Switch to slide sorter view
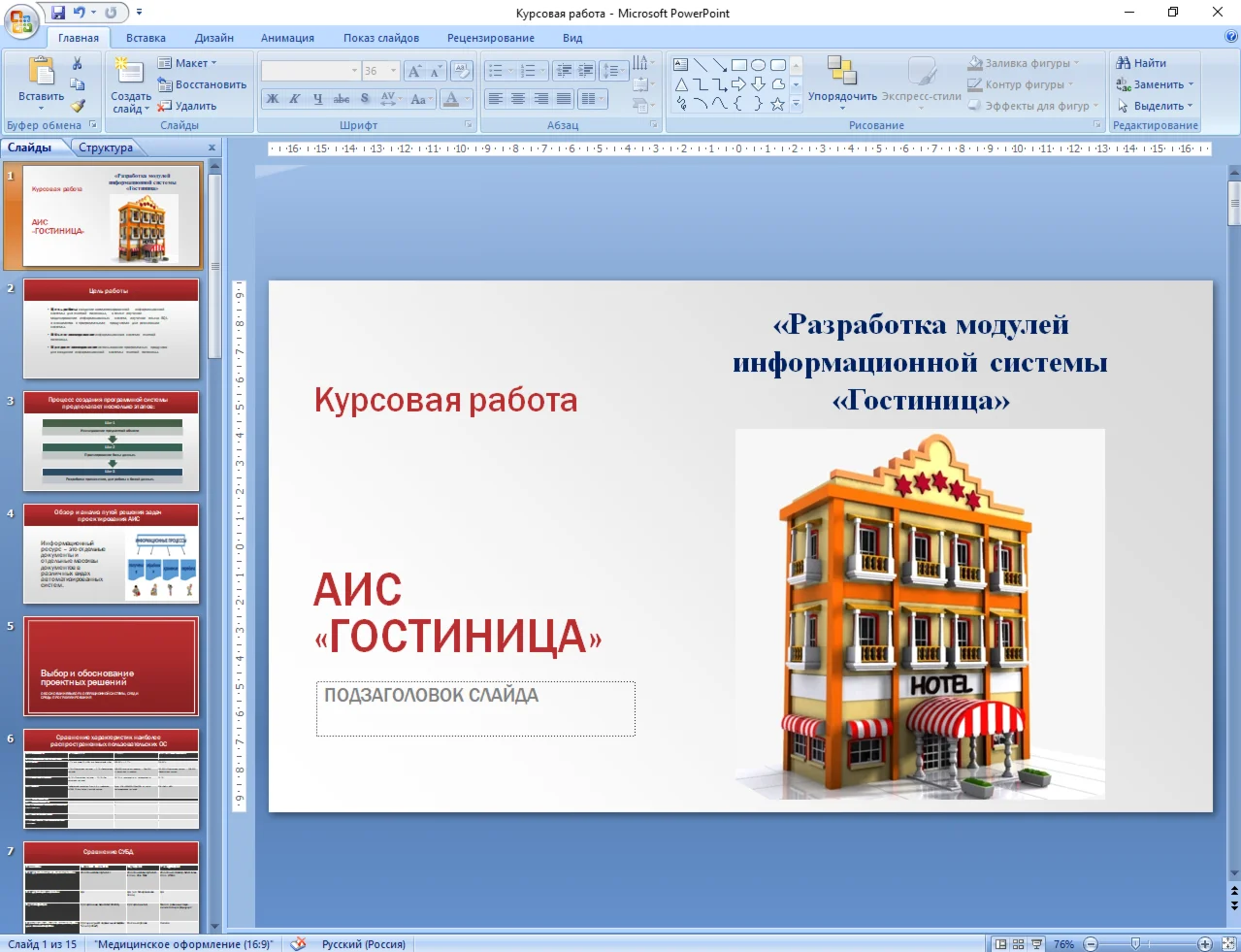The width and height of the screenshot is (1241, 952). coord(1018,943)
